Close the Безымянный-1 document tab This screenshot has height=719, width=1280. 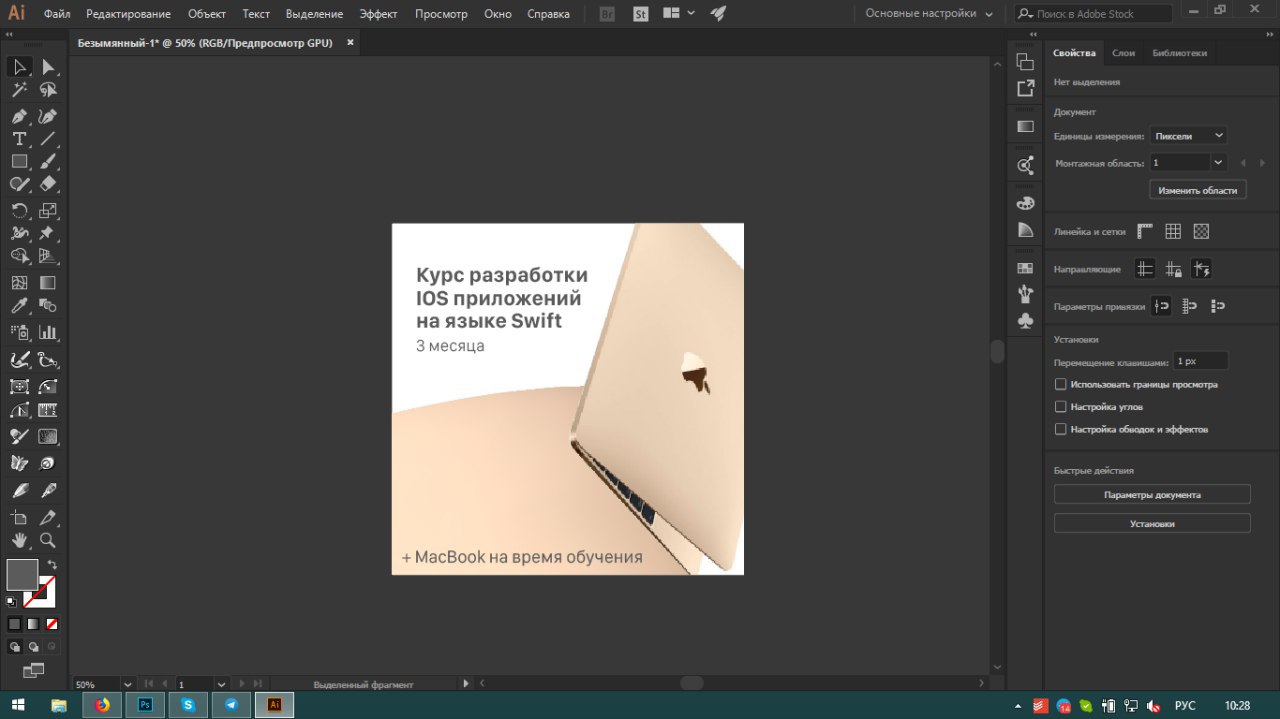(350, 43)
